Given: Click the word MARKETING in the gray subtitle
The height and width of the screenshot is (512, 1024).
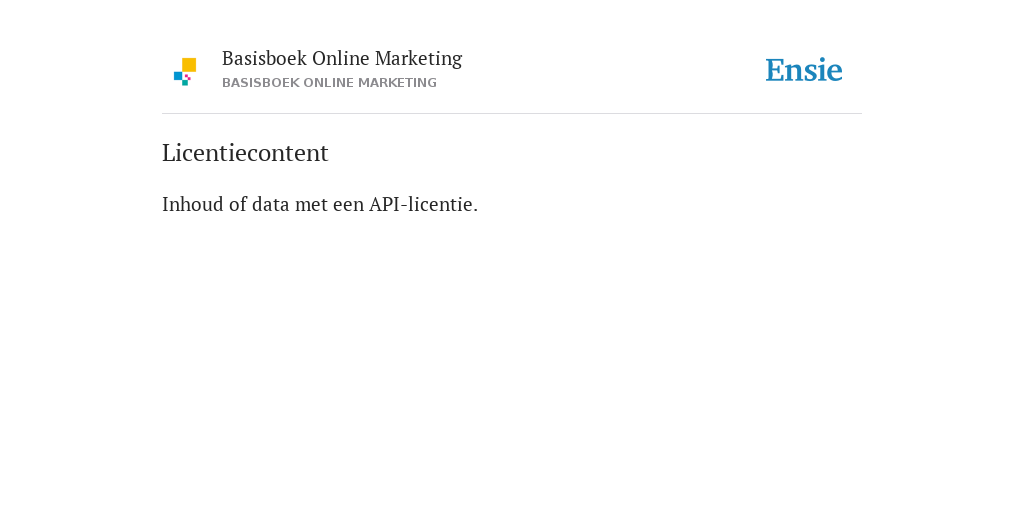Looking at the screenshot, I should [397, 83].
